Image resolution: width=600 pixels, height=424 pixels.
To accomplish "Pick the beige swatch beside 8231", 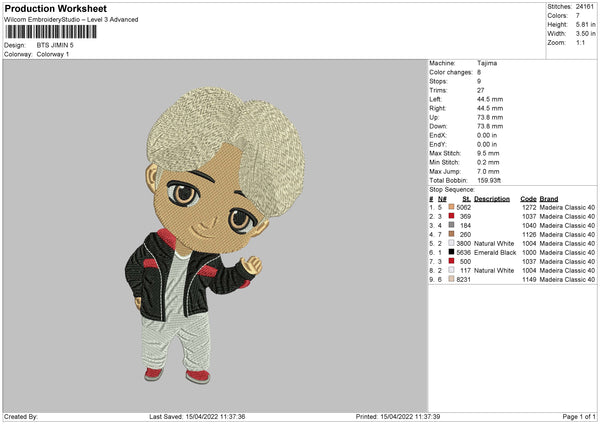I will pos(451,279).
